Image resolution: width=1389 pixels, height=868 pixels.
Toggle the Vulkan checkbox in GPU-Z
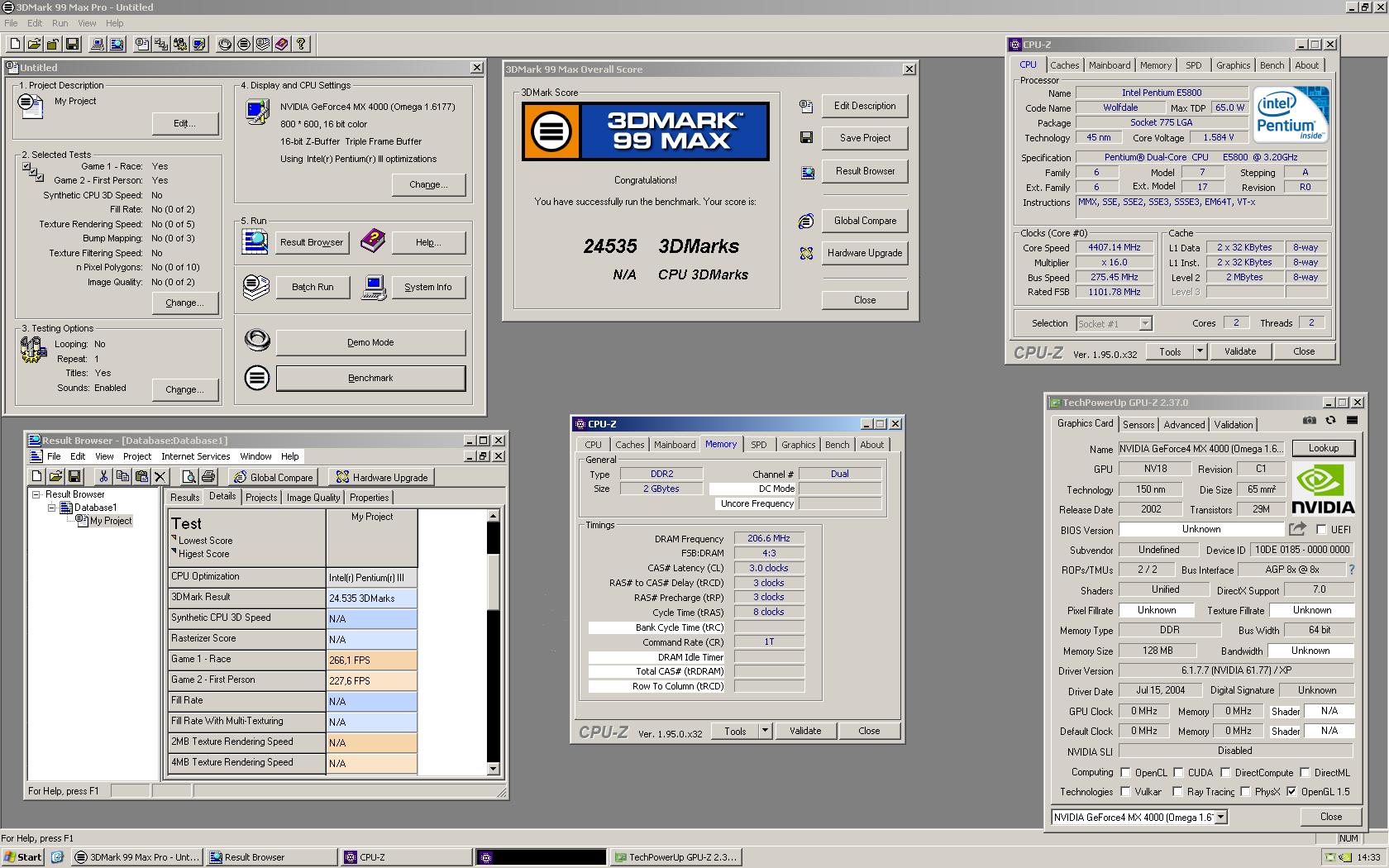[1125, 791]
